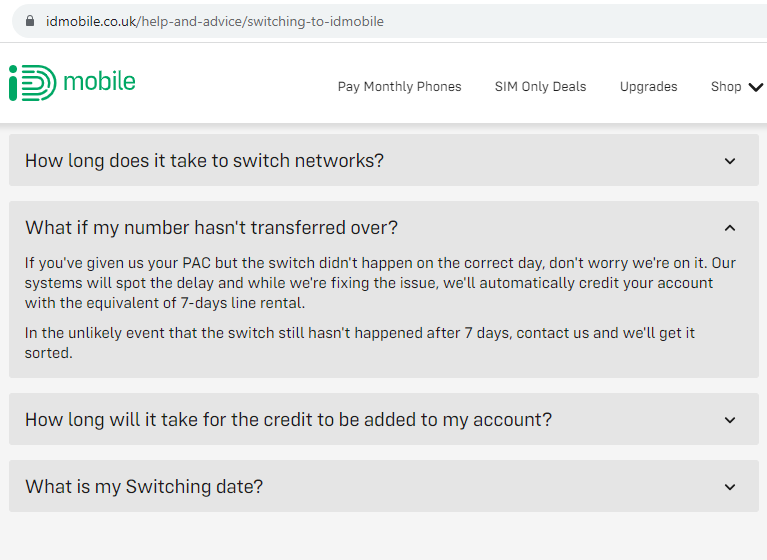Click the 'mobile' brand text
The image size is (767, 560).
[x=99, y=81]
